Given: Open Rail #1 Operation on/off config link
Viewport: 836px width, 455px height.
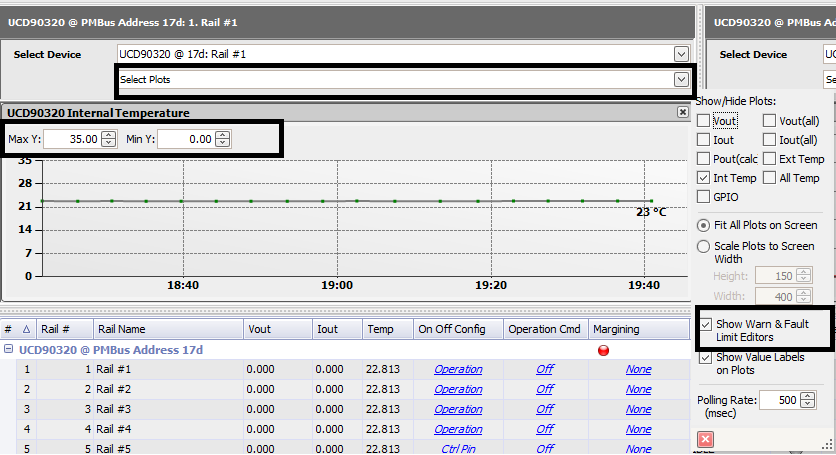Looking at the screenshot, I should coord(458,369).
